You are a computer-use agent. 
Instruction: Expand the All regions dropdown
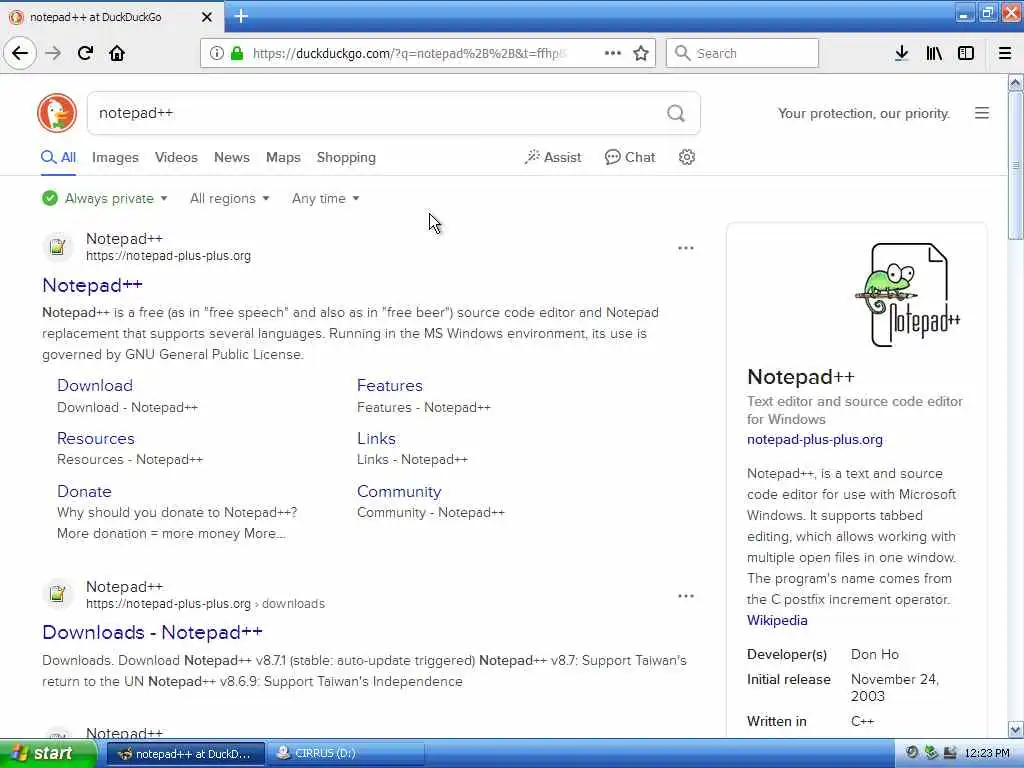point(229,198)
